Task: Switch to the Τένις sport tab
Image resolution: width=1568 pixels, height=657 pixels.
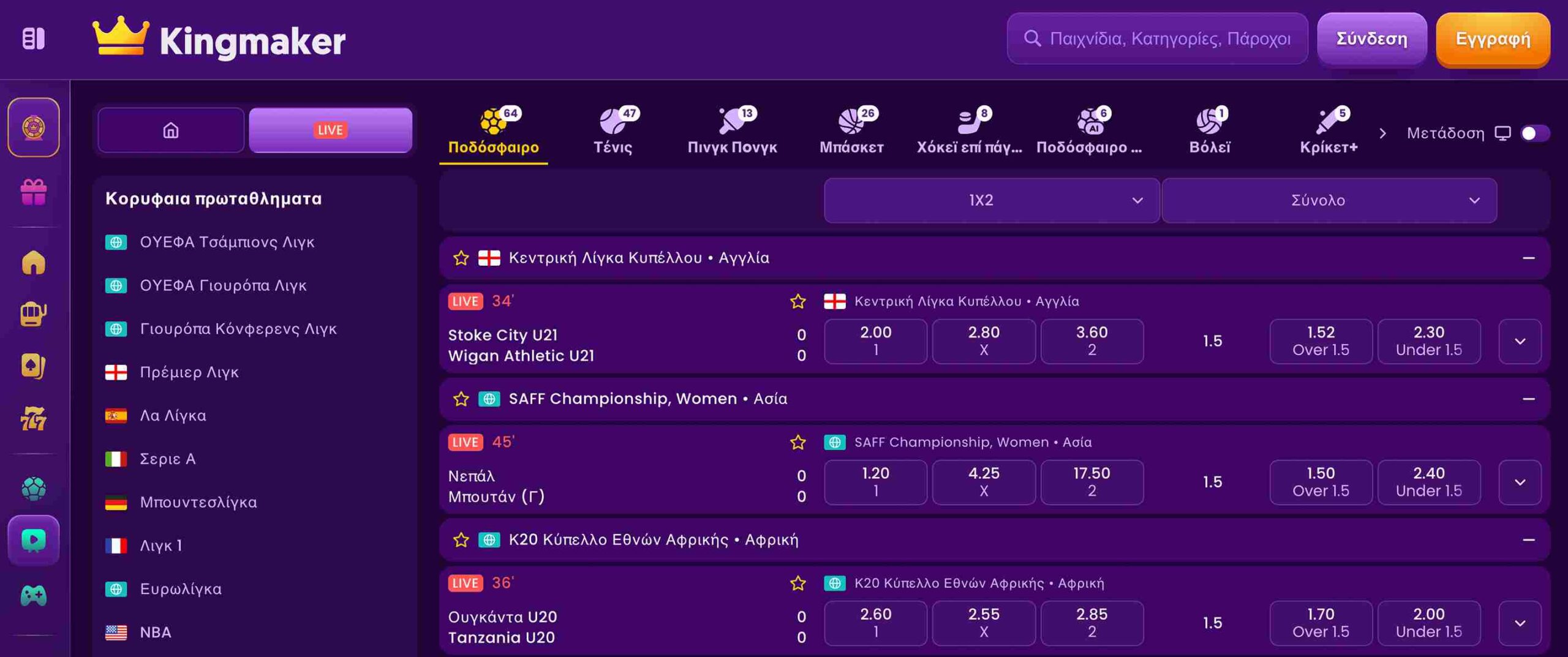Action: [613, 132]
